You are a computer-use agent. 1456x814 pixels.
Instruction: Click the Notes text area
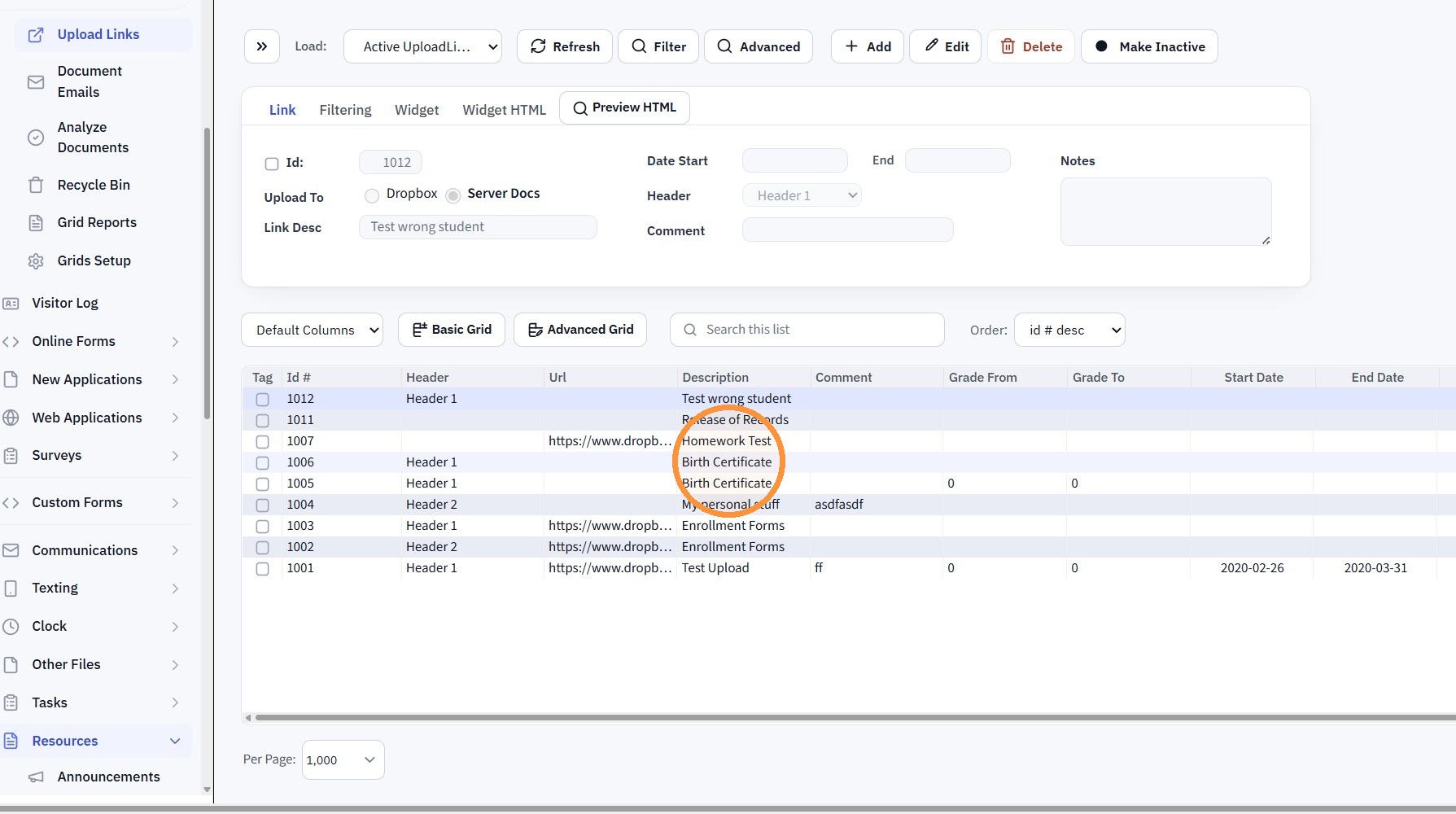1165,212
